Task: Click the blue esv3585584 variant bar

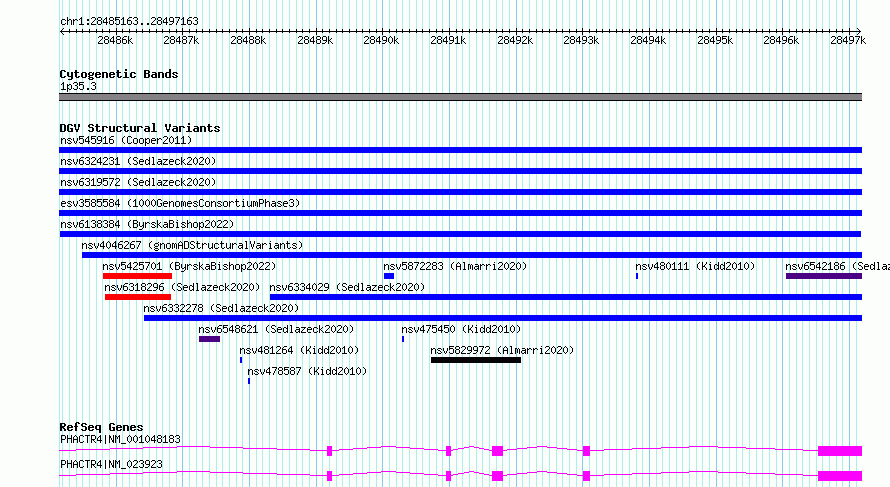Action: 460,213
